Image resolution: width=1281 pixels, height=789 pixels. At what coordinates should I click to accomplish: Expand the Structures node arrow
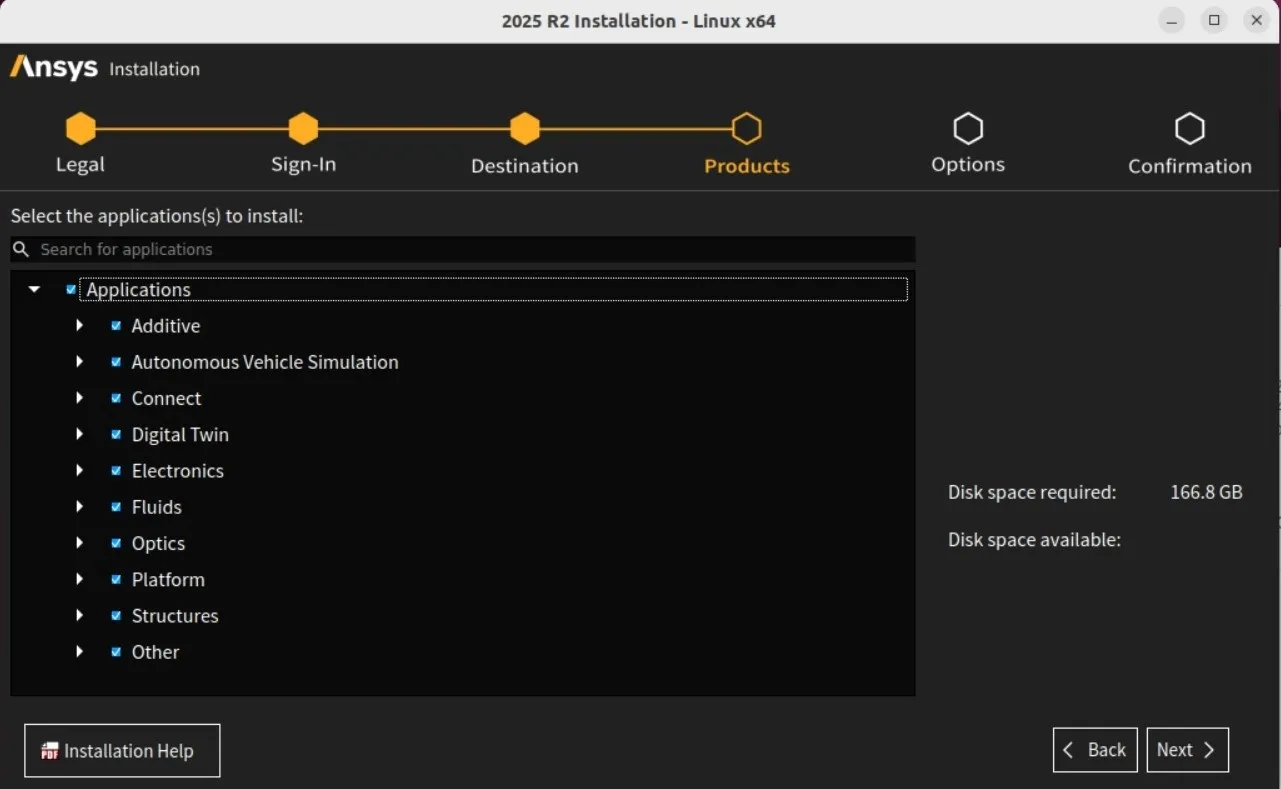(x=80, y=616)
